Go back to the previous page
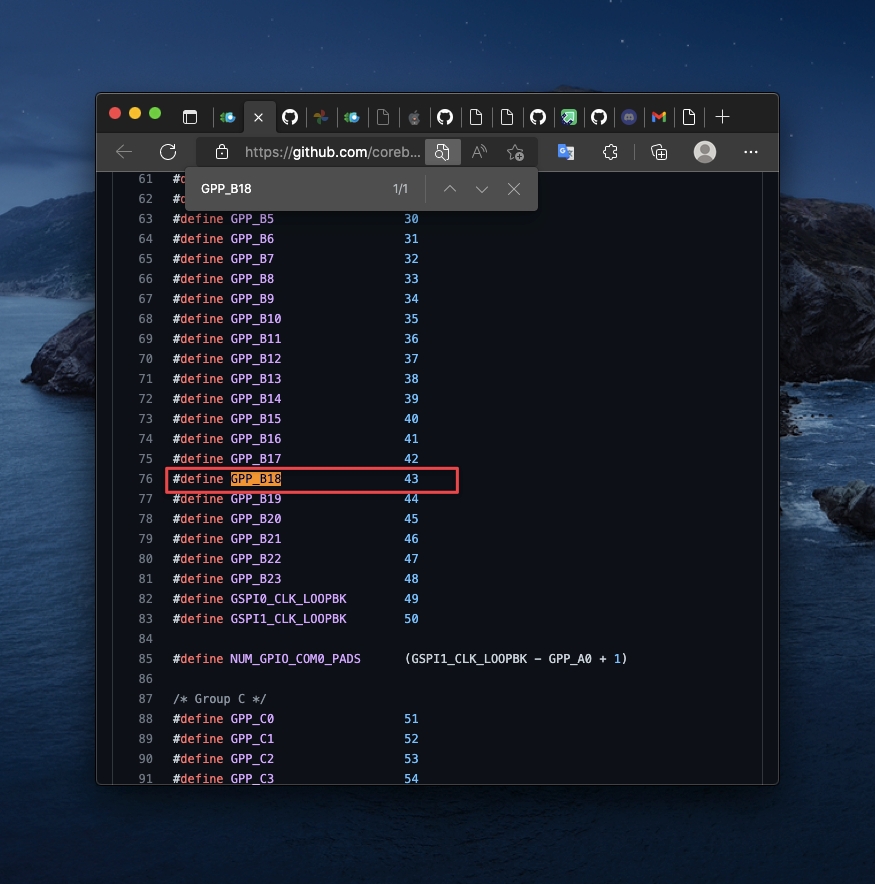Image resolution: width=875 pixels, height=884 pixels. point(124,152)
